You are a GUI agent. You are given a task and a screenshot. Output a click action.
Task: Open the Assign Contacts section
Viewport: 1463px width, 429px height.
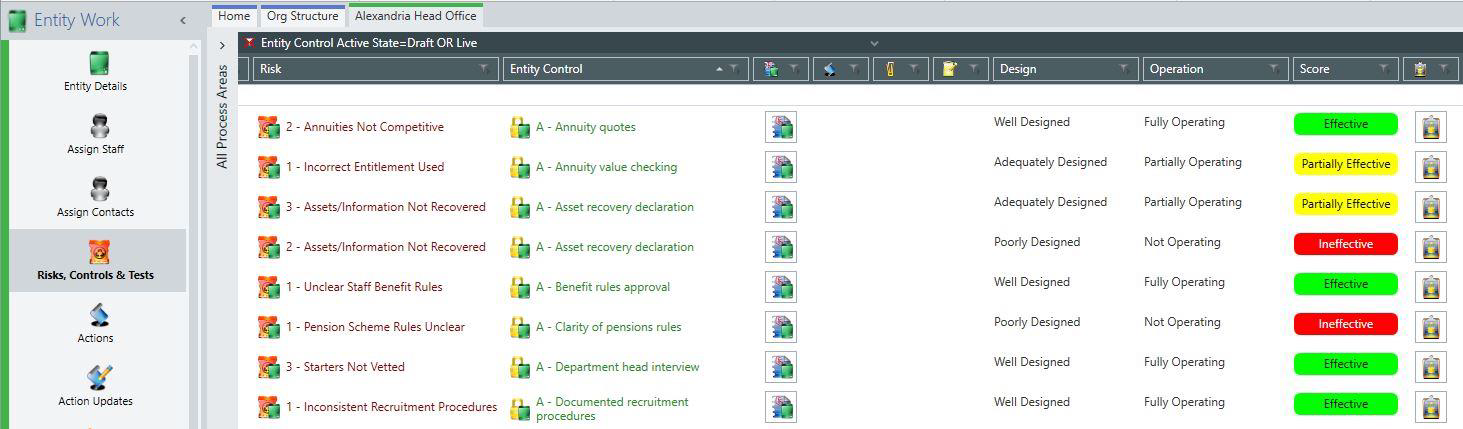coord(97,198)
